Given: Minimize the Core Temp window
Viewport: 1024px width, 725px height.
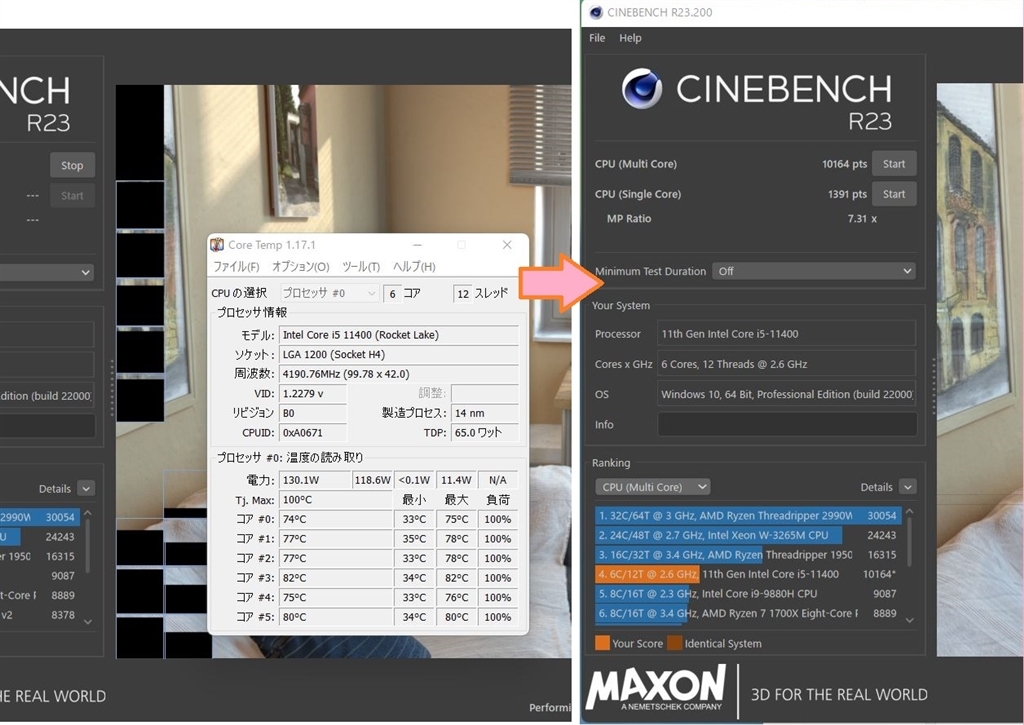Looking at the screenshot, I should (x=417, y=245).
